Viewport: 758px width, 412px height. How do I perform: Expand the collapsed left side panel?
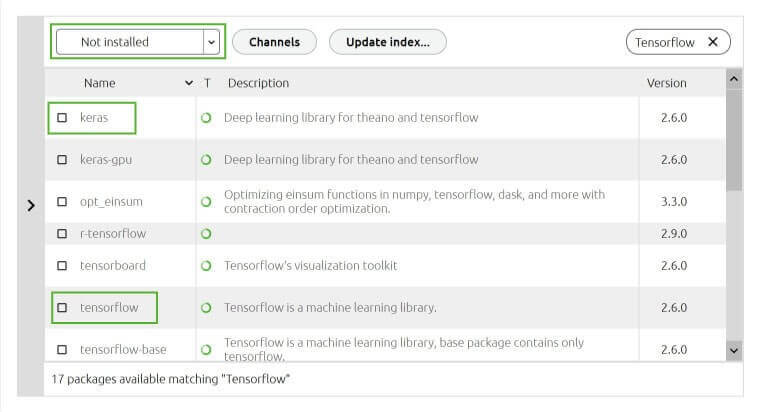pos(31,206)
